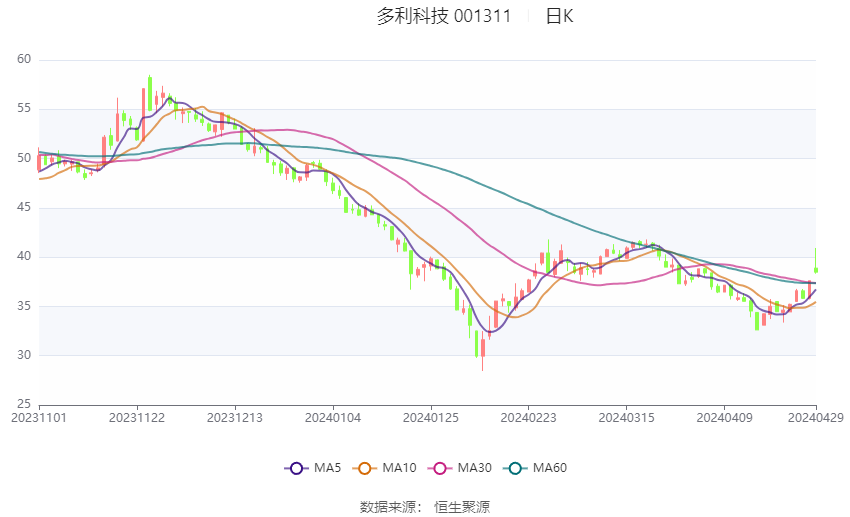Click the 恒生聚源 data source text
850x517 pixels.
pyautogui.click(x=462, y=507)
